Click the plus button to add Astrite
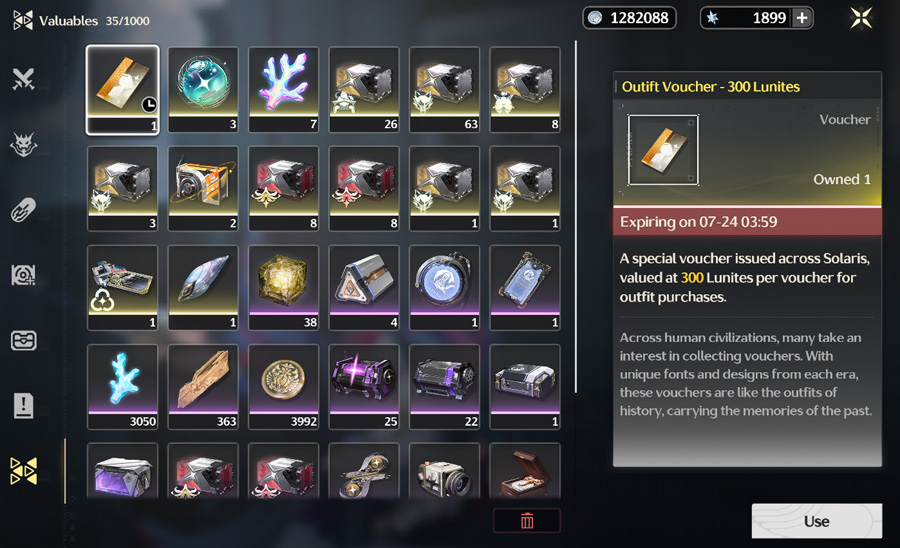The height and width of the screenshot is (548, 900). point(802,18)
